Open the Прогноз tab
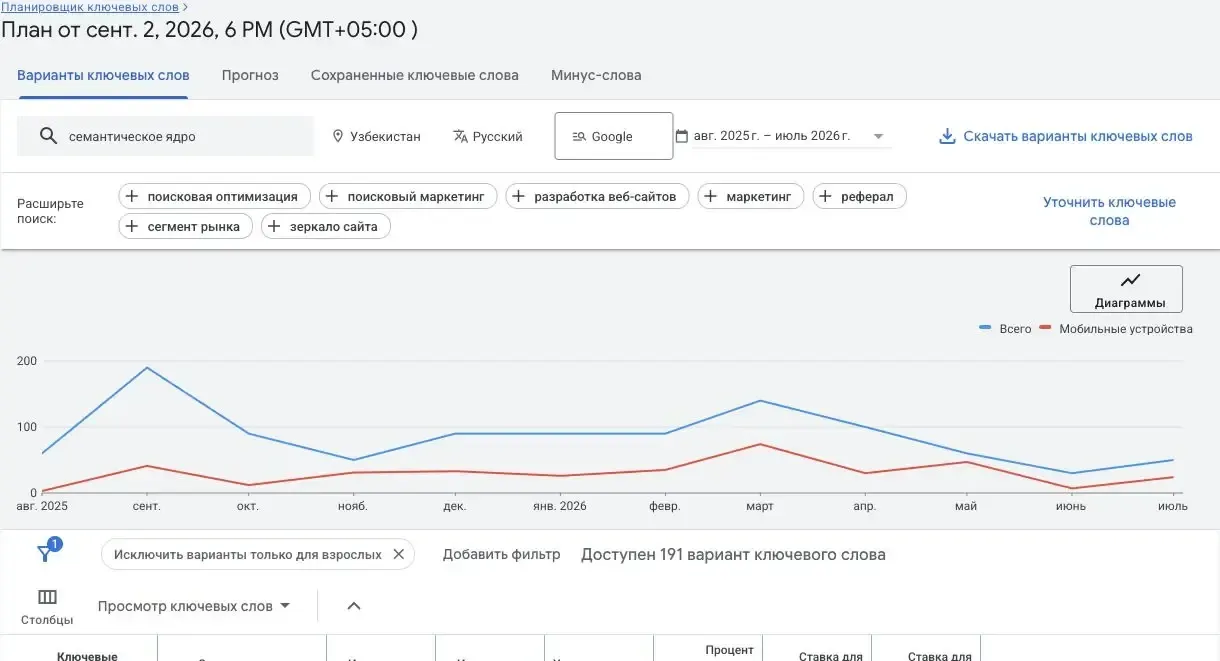This screenshot has height=661, width=1220. coord(250,76)
